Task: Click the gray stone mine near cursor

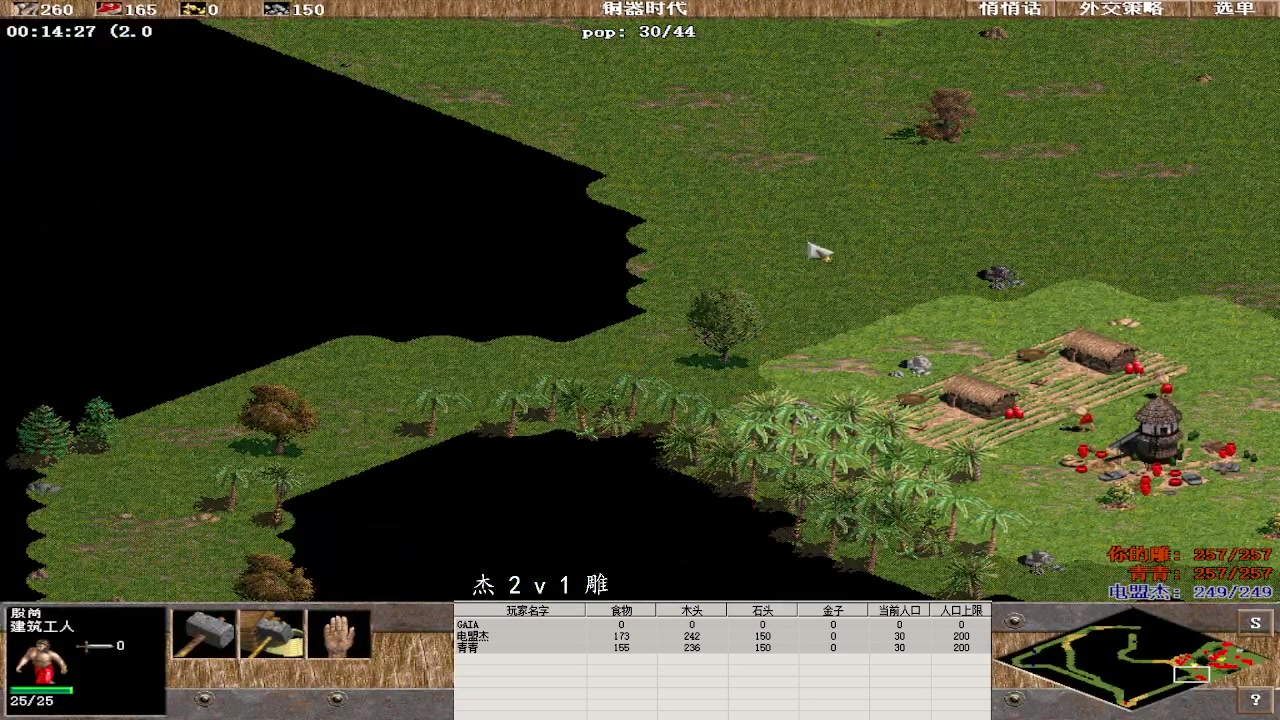Action: coord(1000,276)
